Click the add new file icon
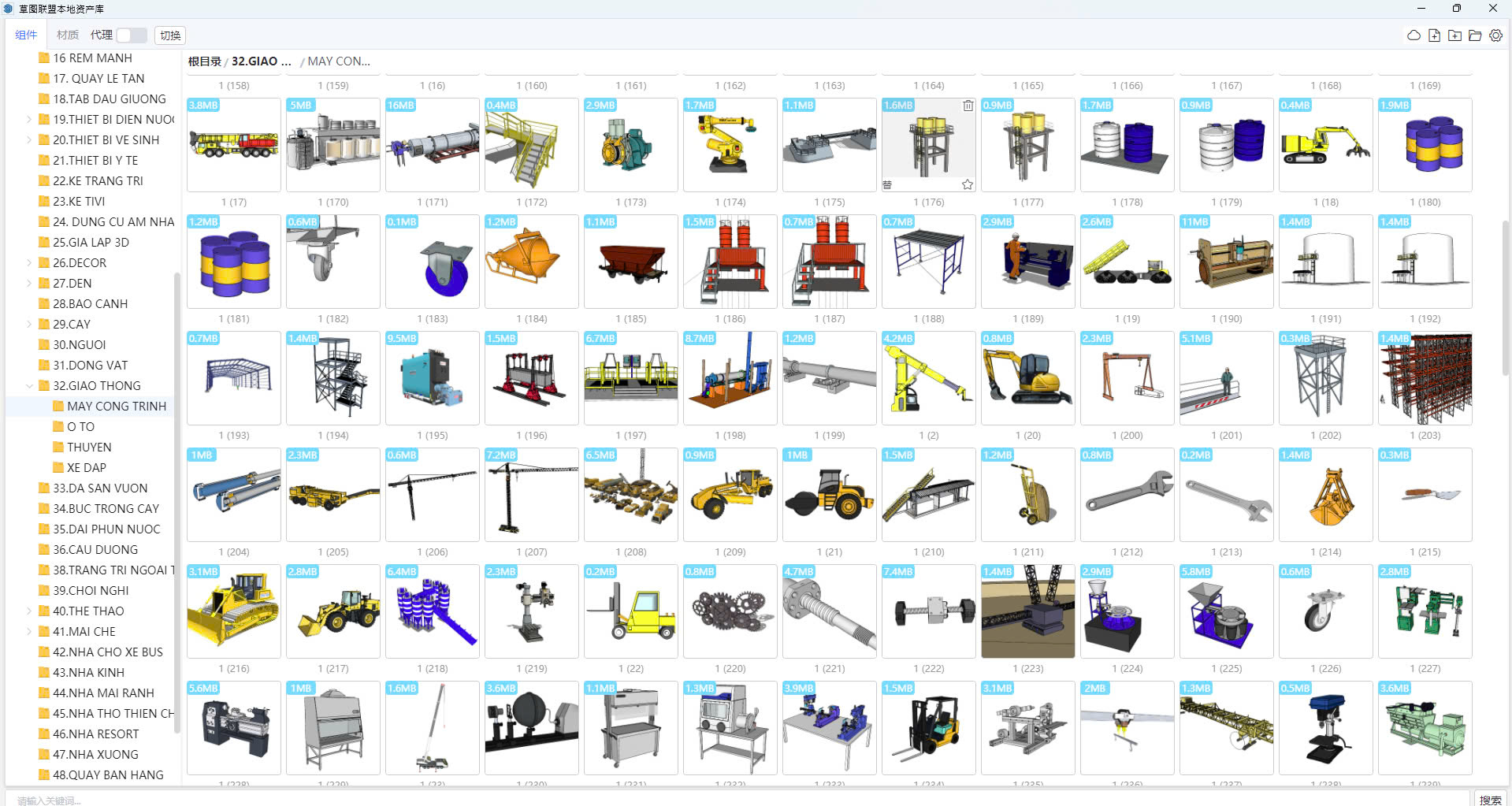The height and width of the screenshot is (806, 1512). click(x=1434, y=35)
